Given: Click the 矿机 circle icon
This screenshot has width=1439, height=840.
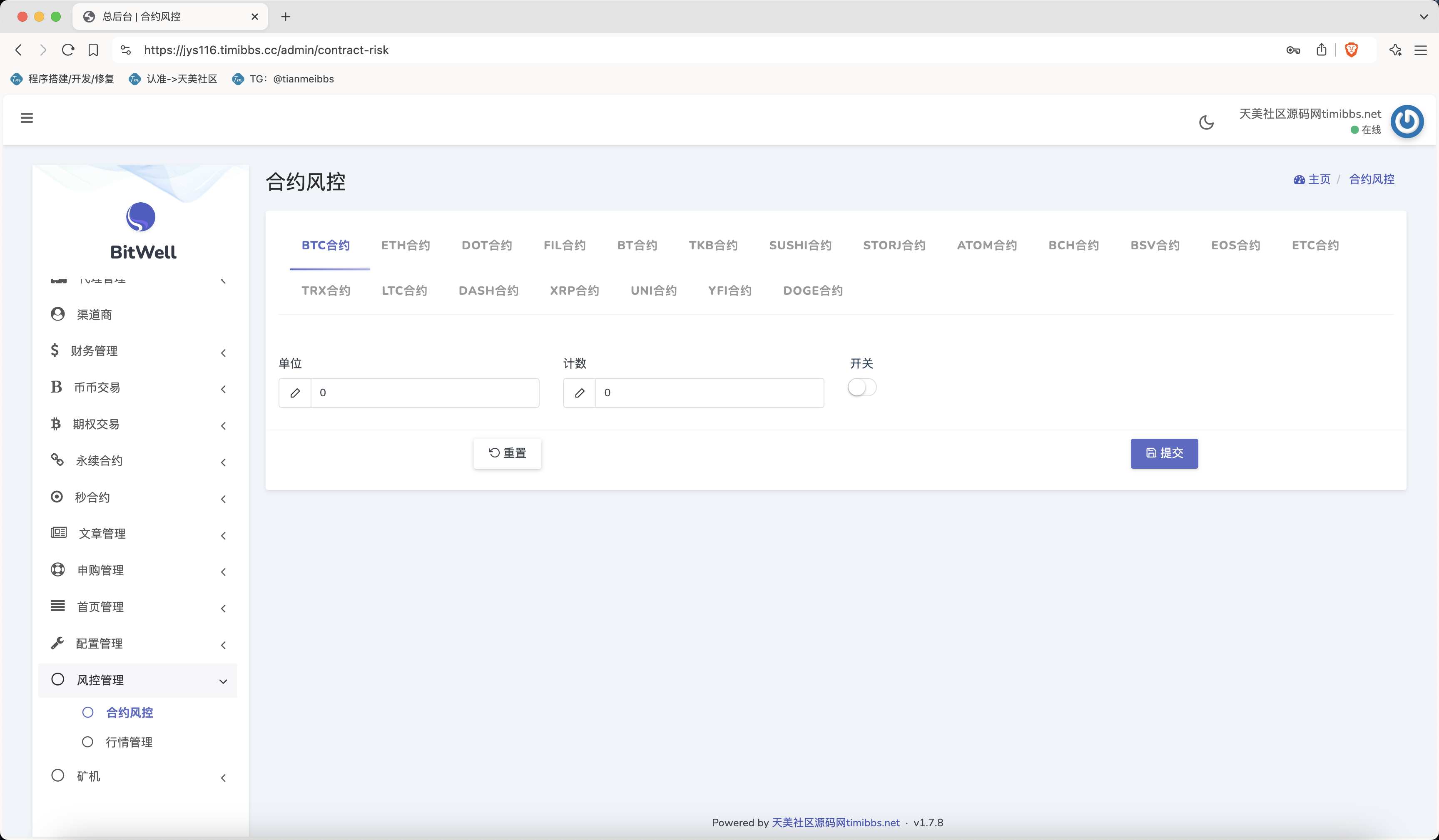Looking at the screenshot, I should 58,775.
